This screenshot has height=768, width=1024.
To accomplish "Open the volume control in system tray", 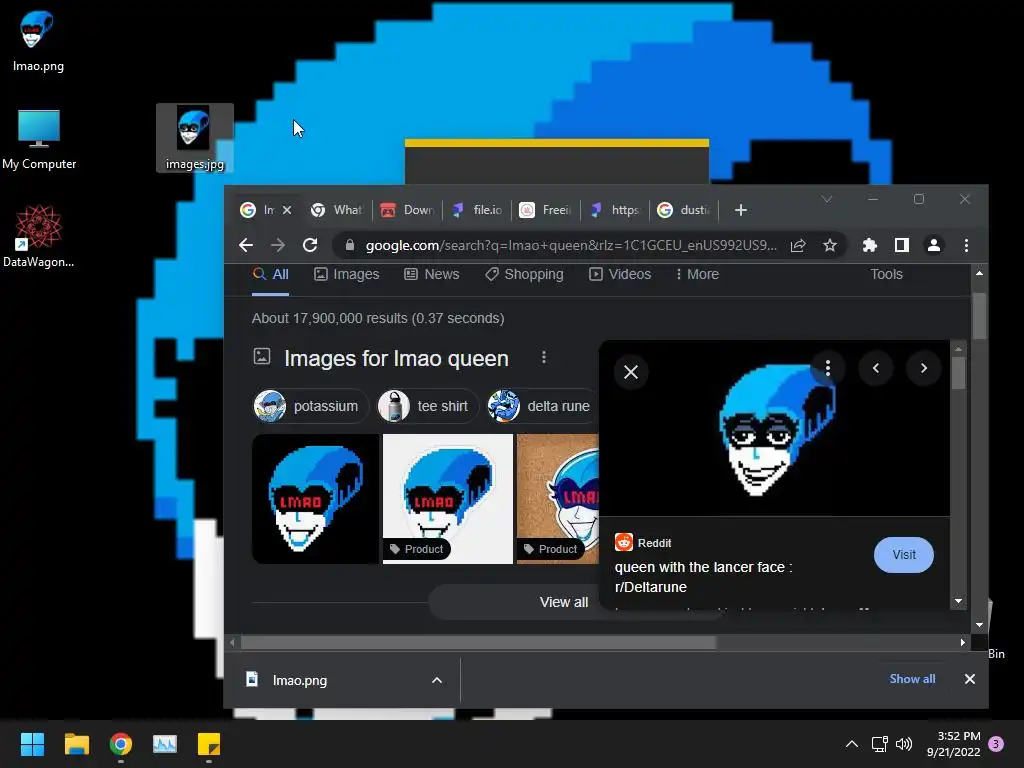I will [904, 744].
